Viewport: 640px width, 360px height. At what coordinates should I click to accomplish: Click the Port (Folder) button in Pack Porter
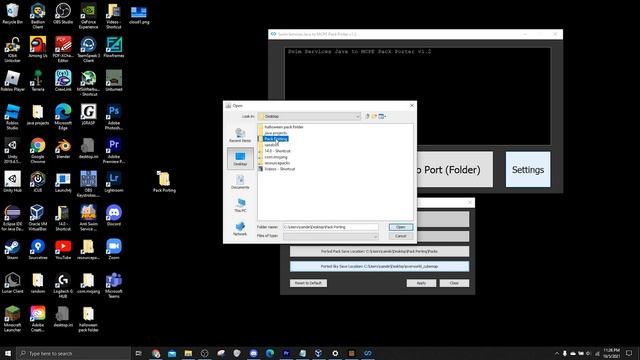coord(455,170)
